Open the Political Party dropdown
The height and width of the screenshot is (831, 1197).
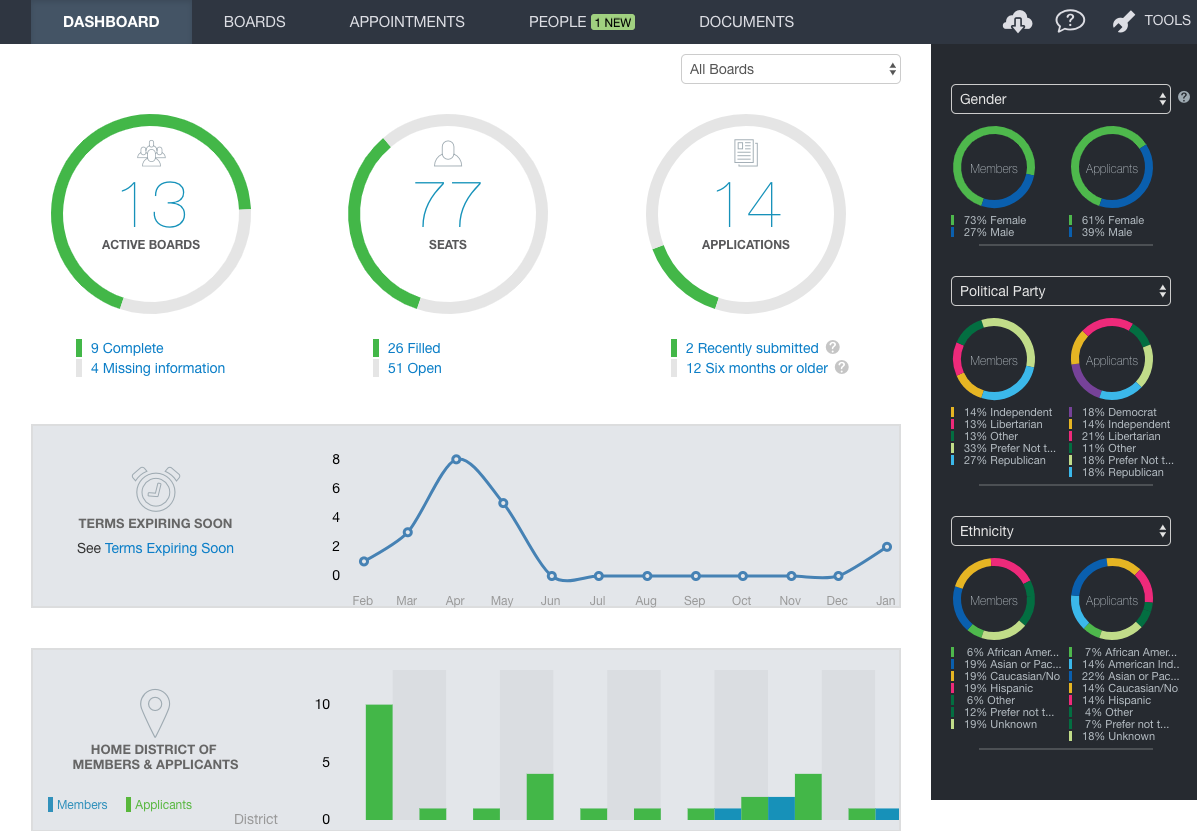click(1060, 291)
